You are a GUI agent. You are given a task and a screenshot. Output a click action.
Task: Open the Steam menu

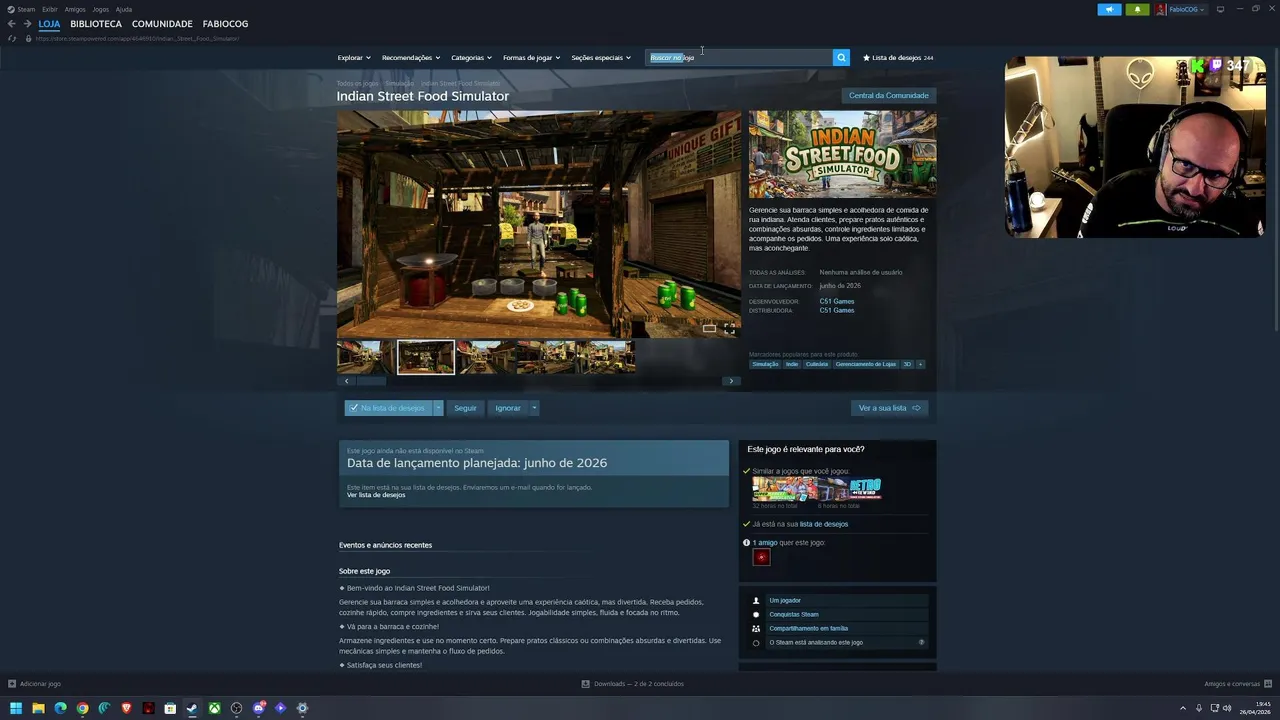[21, 9]
